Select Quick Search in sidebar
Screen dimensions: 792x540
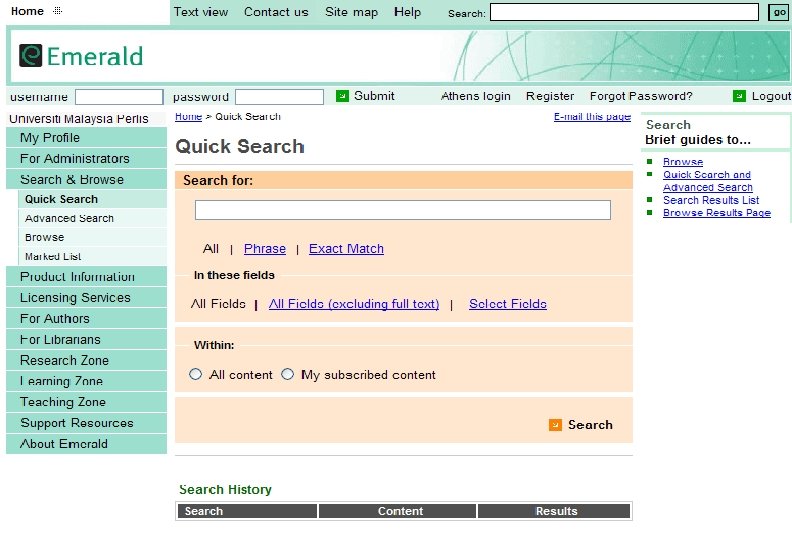(x=92, y=199)
